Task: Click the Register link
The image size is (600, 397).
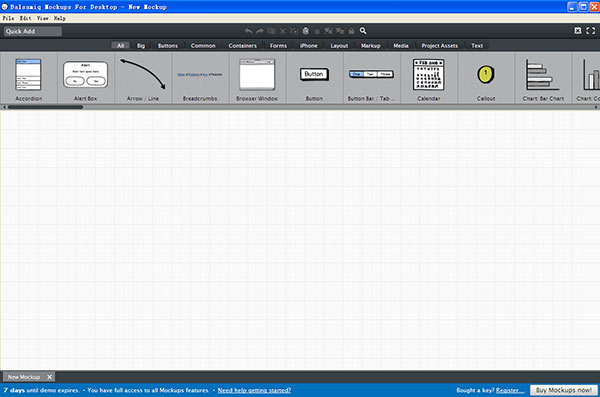Action: 510,390
